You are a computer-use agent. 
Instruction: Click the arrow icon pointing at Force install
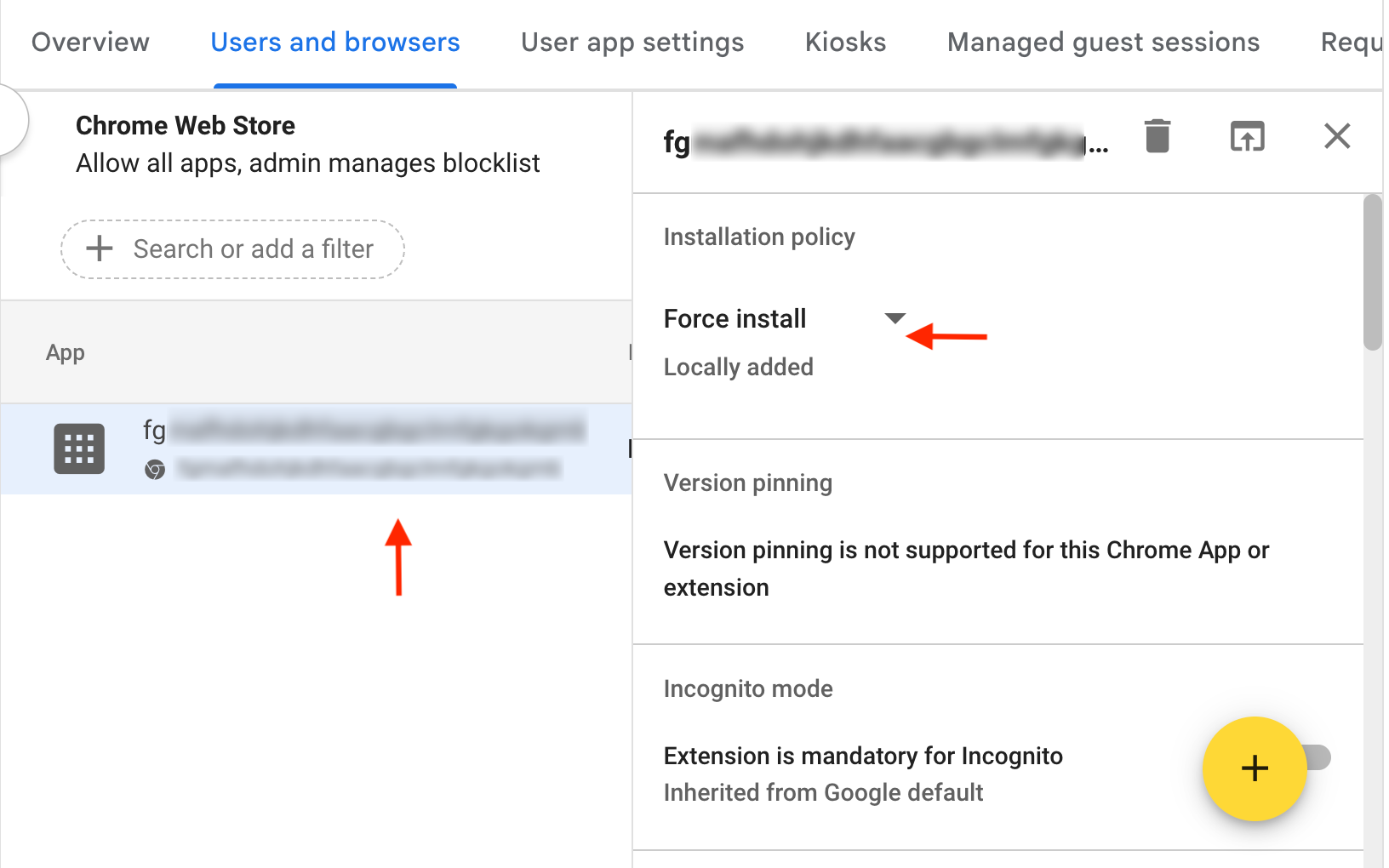(x=945, y=335)
